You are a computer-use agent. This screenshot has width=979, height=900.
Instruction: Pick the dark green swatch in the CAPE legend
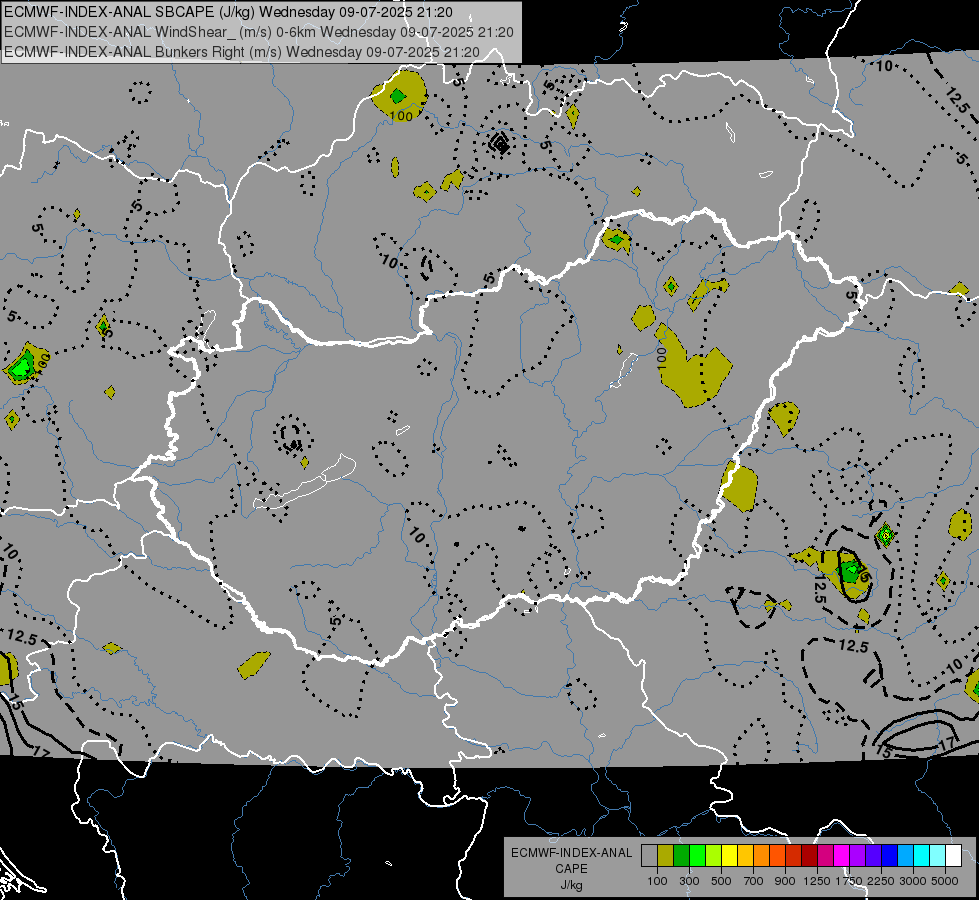681,855
